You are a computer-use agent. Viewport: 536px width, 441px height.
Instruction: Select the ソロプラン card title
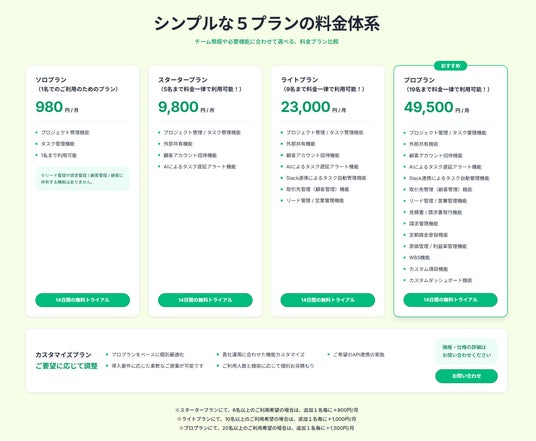point(51,80)
